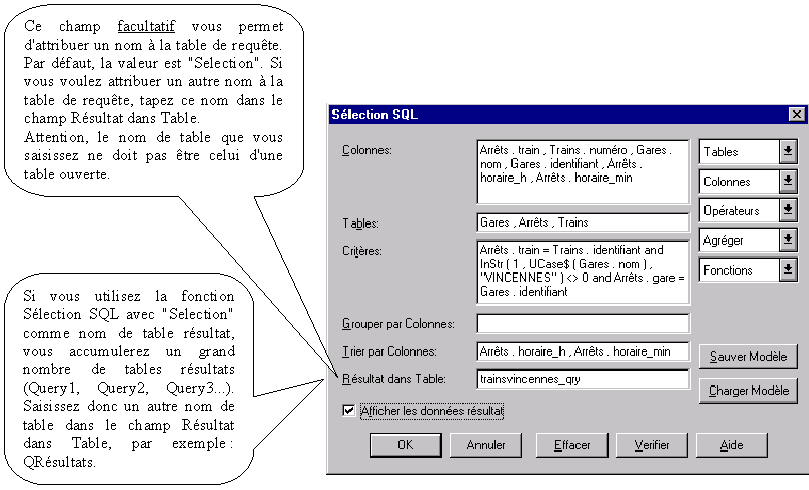
Task: Click in the Critères text box
Action: pyautogui.click(x=583, y=271)
